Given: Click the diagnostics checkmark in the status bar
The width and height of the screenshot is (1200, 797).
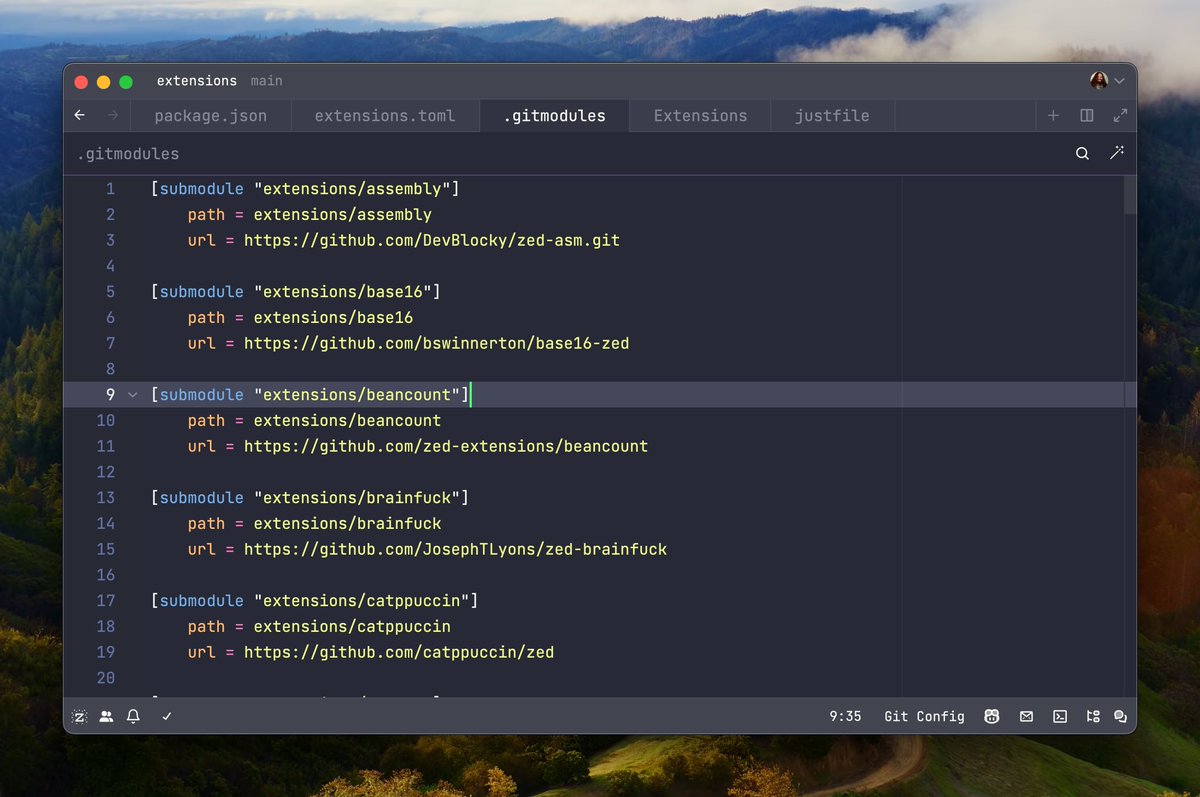Looking at the screenshot, I should [166, 716].
